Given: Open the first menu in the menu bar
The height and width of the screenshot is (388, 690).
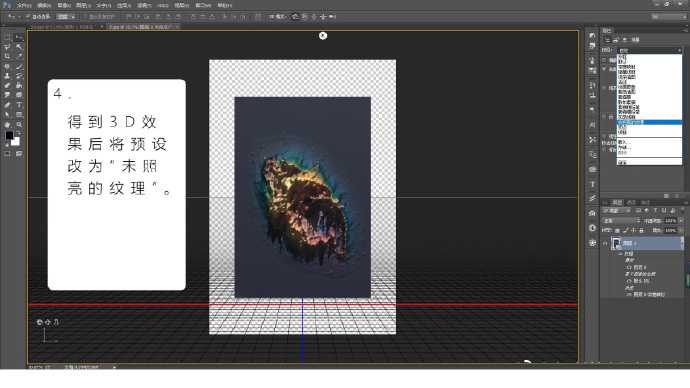Looking at the screenshot, I should [24, 5].
